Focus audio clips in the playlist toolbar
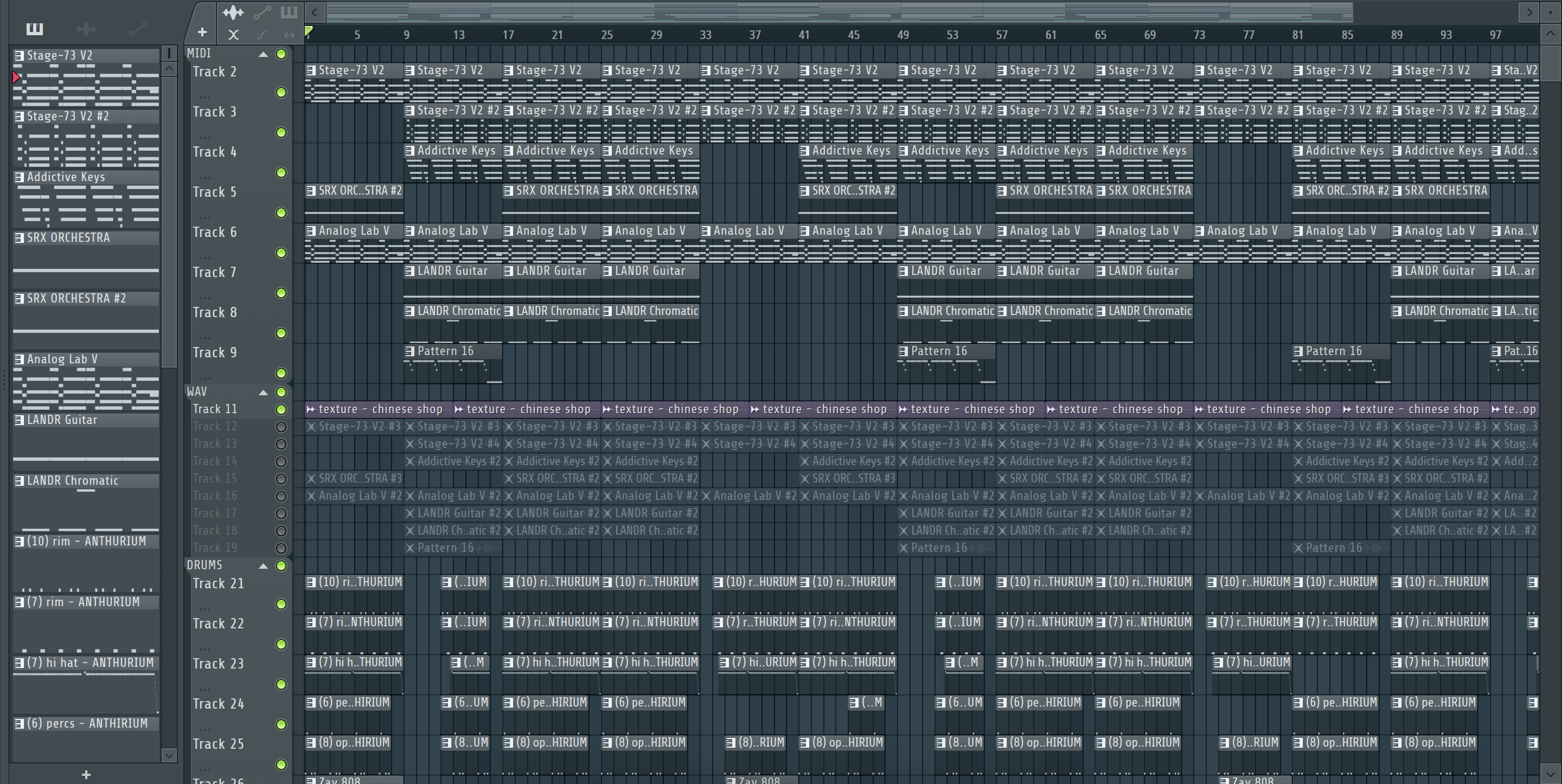1562x784 pixels. tap(233, 11)
